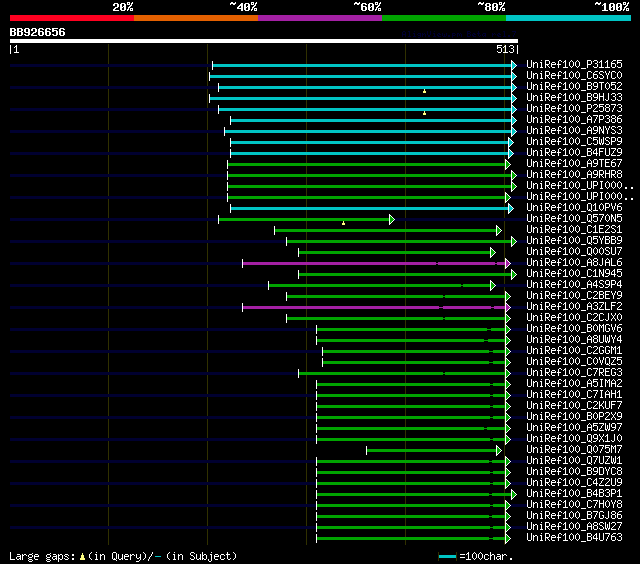Image resolution: width=640 pixels, height=564 pixels.
Task: Click the UniRef100_C7REG3 label
Action: tap(574, 373)
